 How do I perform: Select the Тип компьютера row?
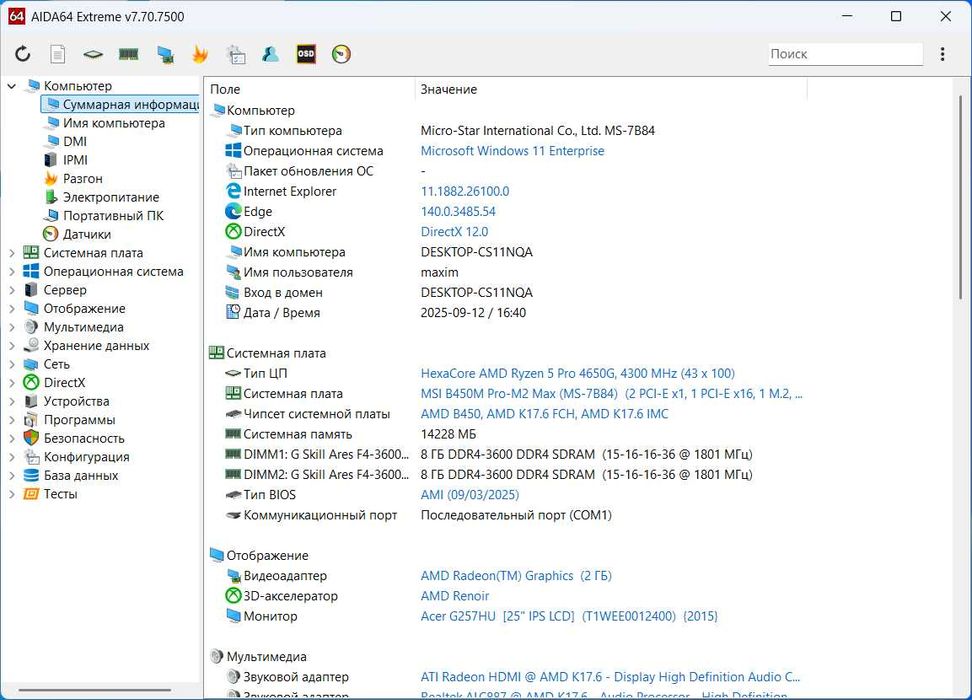click(x=508, y=131)
